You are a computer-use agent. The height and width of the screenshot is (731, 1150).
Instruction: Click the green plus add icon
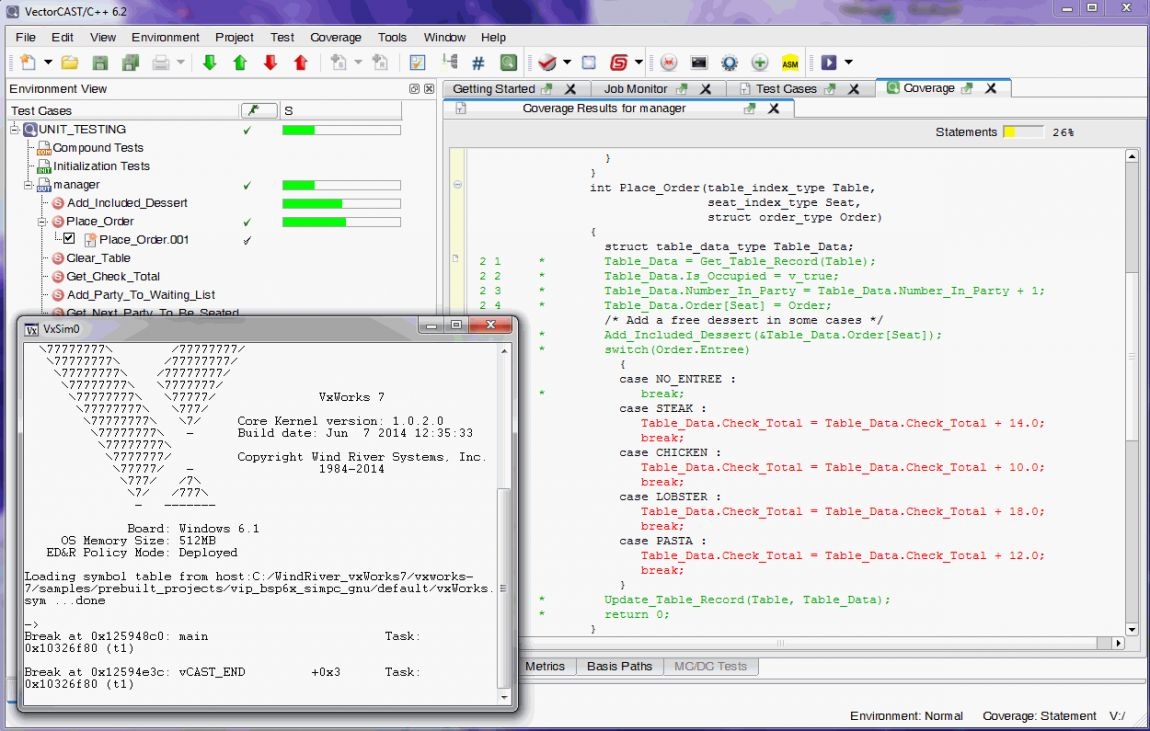[x=760, y=61]
